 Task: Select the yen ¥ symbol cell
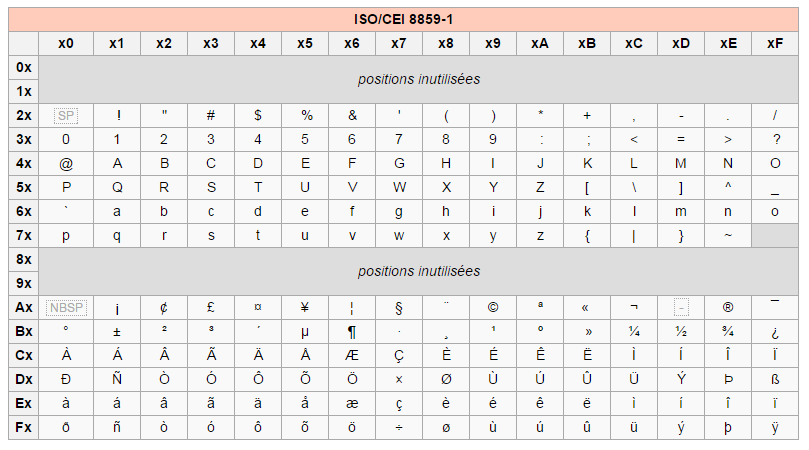click(305, 308)
